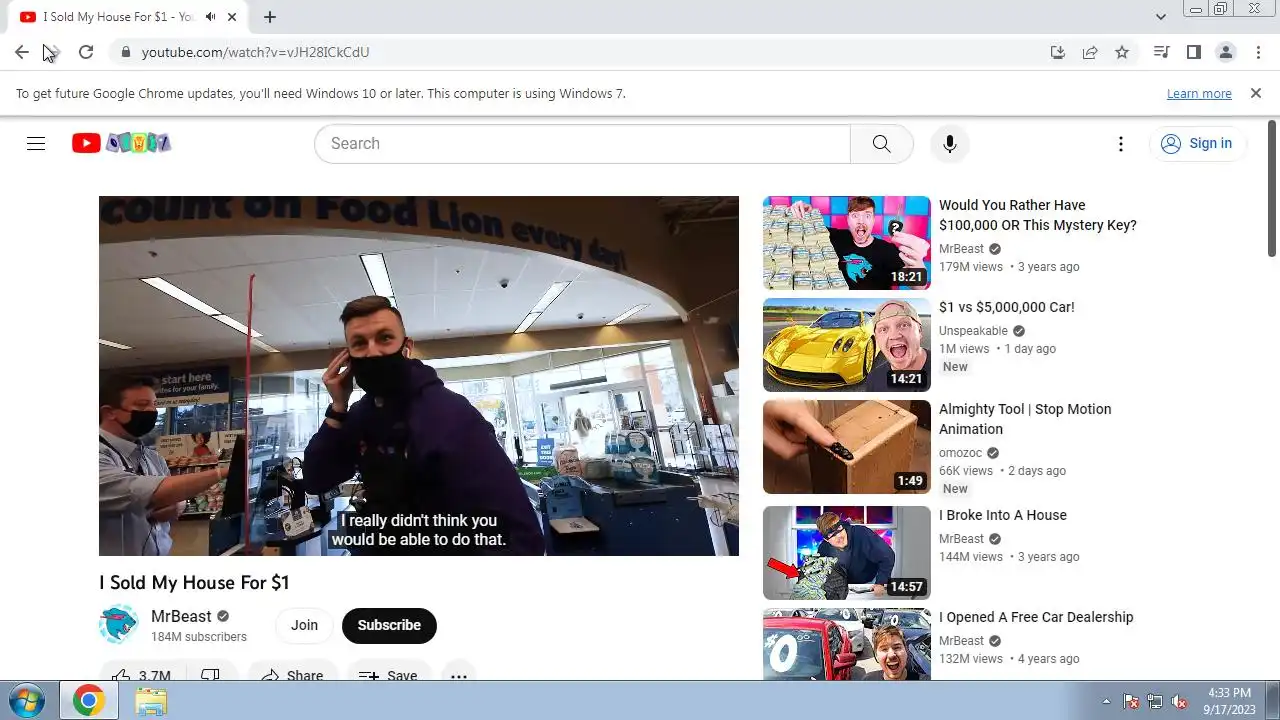Share the video
Viewport: 1280px width, 720px height.
(x=292, y=676)
